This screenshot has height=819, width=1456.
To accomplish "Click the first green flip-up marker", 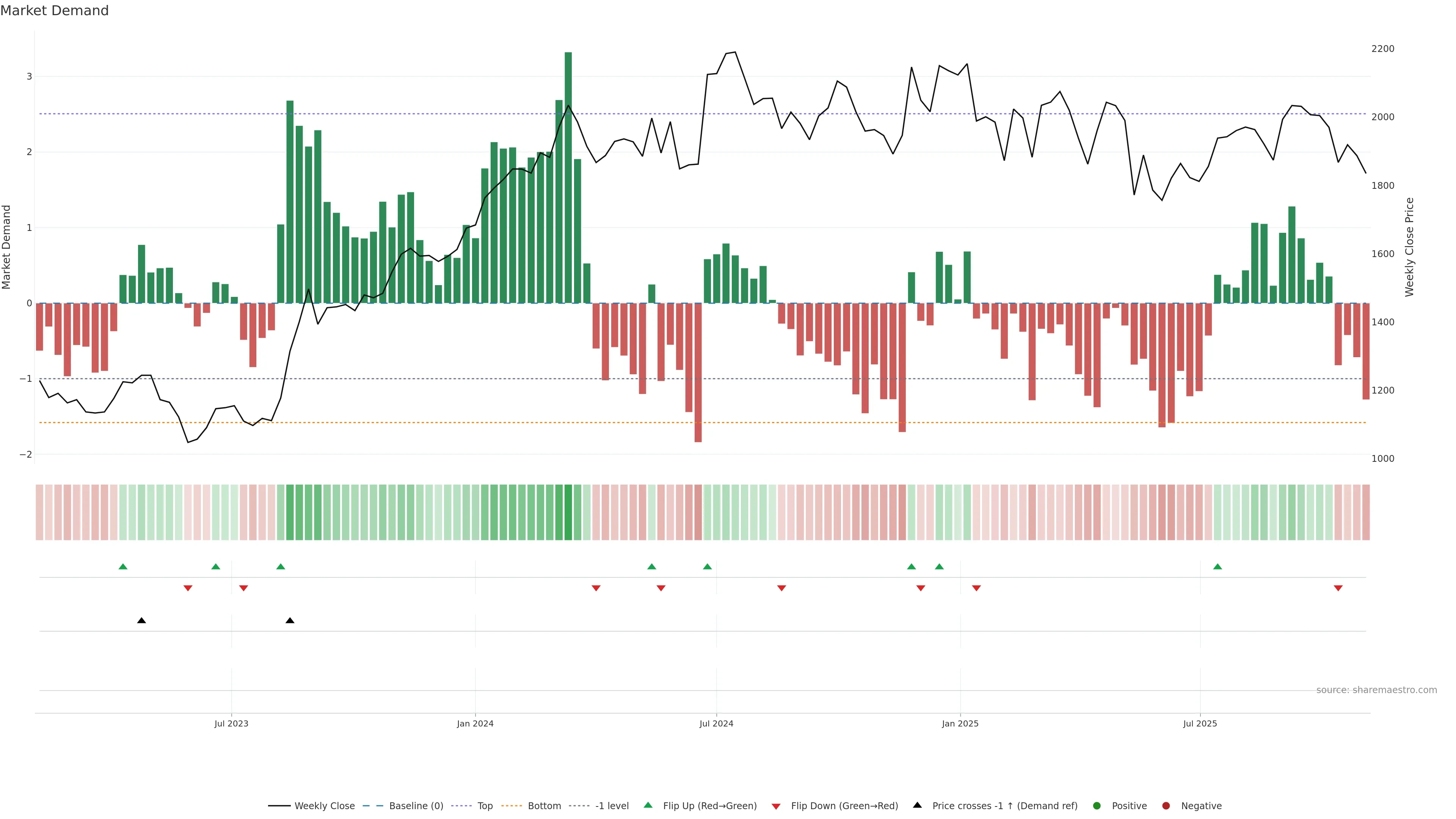I will 123,566.
